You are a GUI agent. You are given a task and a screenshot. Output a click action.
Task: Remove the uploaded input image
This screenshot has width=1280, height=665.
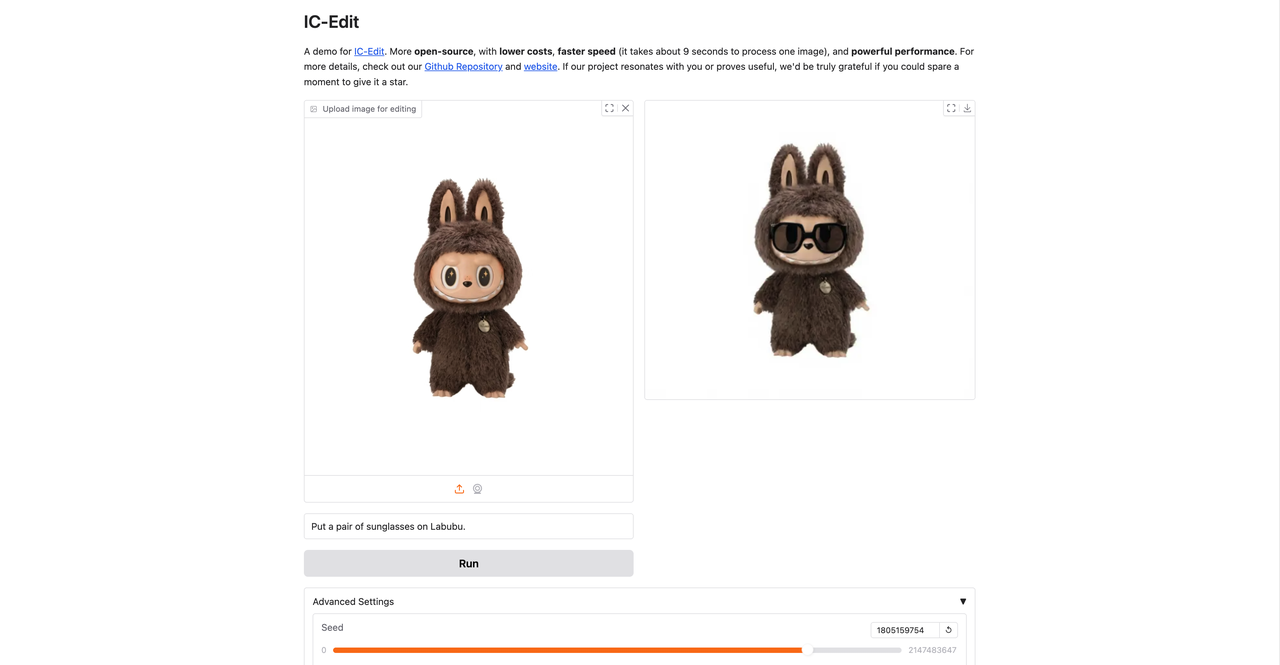coord(626,108)
